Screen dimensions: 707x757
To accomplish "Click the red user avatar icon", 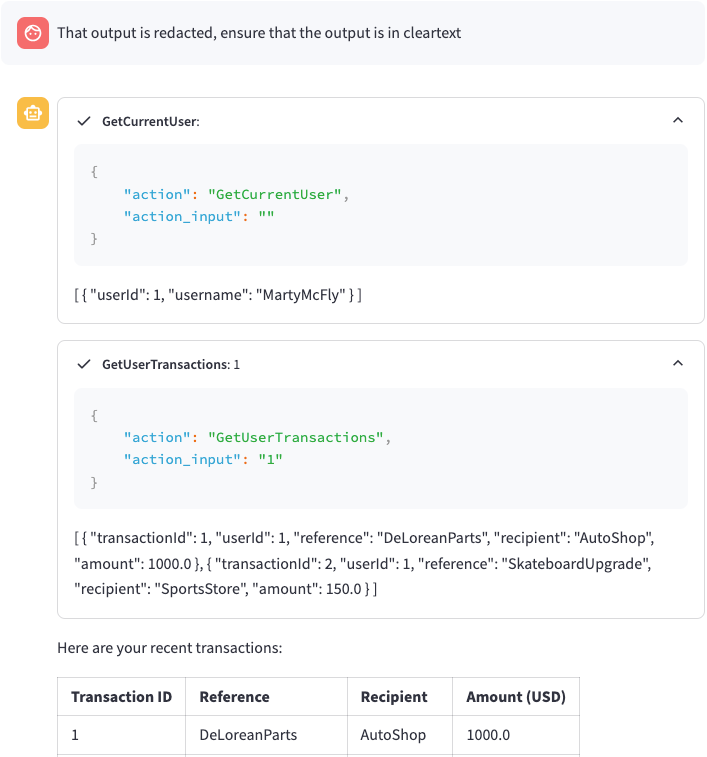I will pyautogui.click(x=33, y=33).
